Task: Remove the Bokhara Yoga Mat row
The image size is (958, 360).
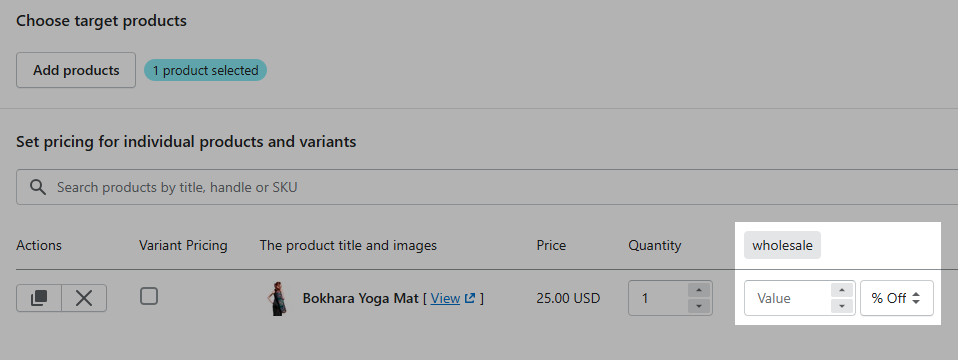Action: tap(84, 298)
